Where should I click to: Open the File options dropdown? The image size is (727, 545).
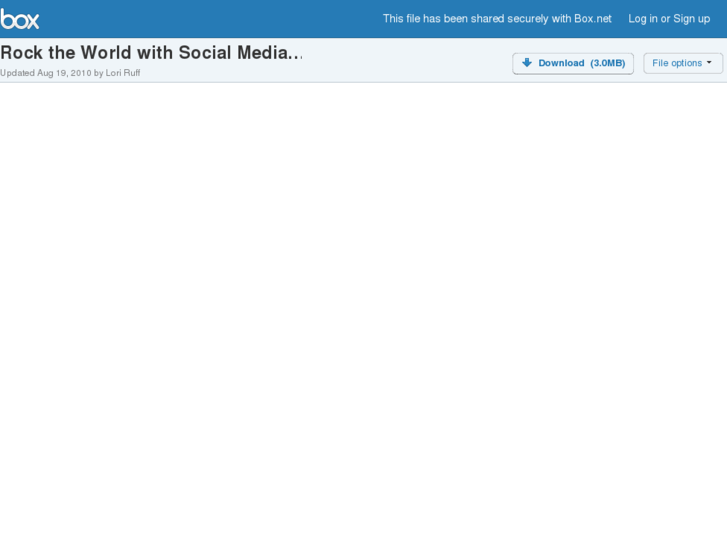(682, 63)
